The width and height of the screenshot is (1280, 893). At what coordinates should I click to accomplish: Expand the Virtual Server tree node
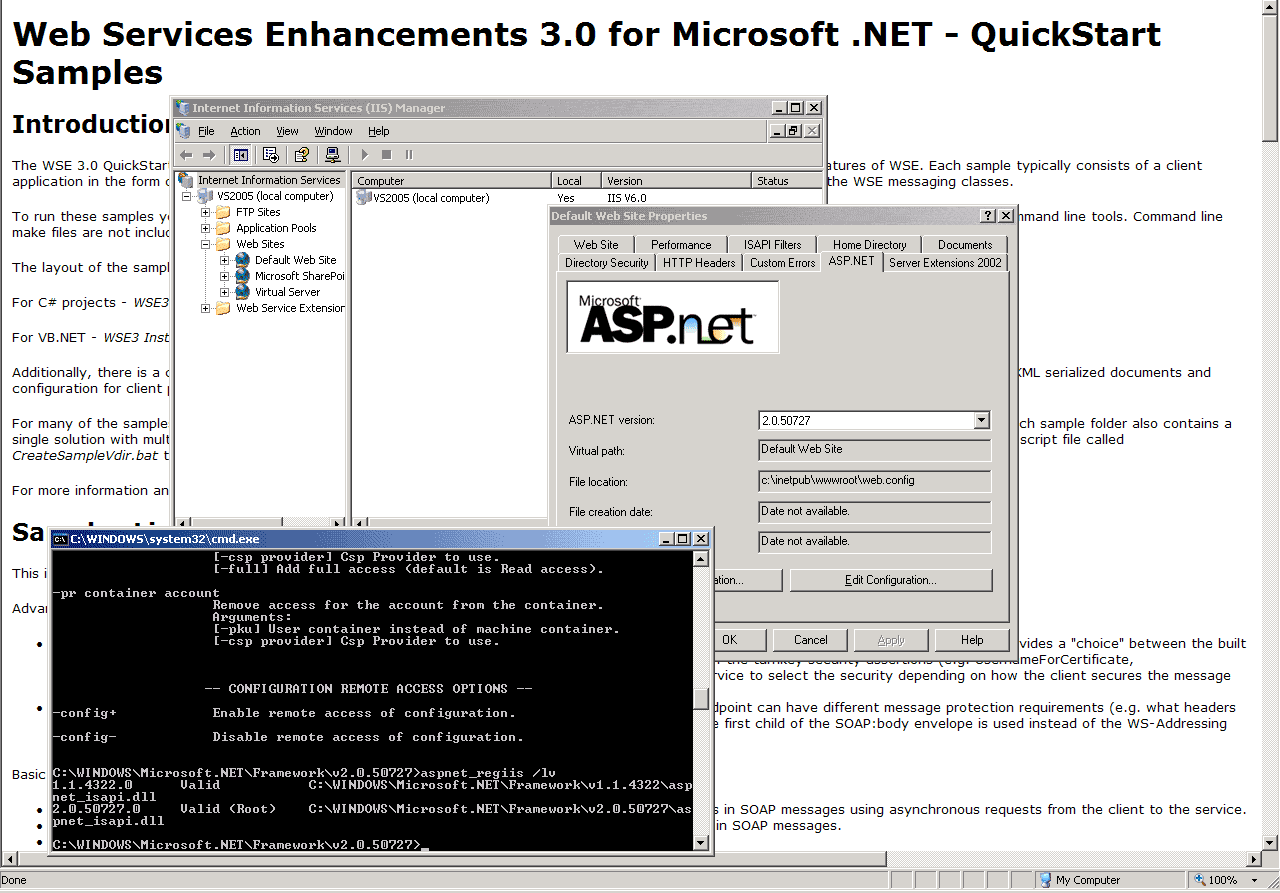pos(225,292)
